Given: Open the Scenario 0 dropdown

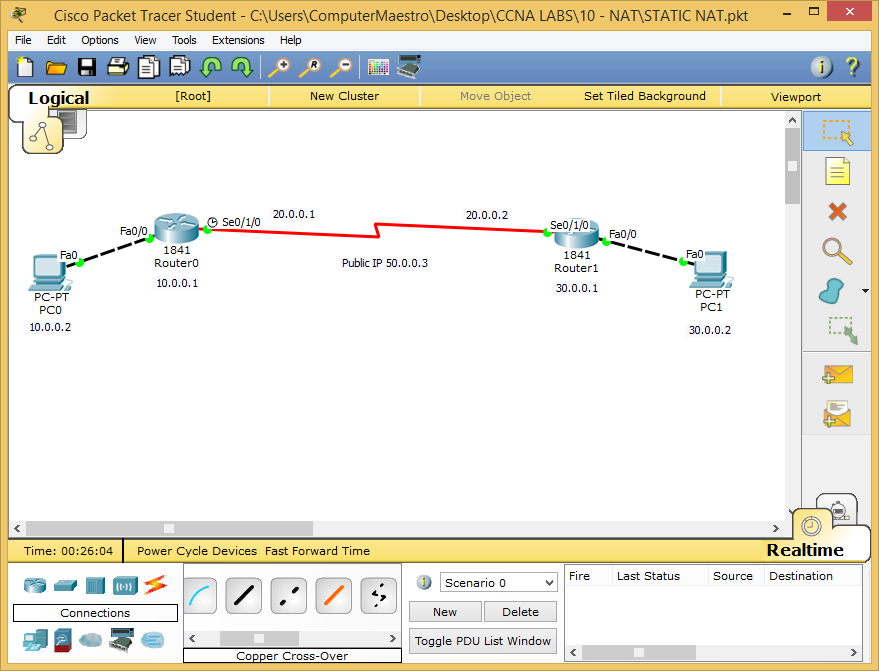Looking at the screenshot, I should pos(498,582).
